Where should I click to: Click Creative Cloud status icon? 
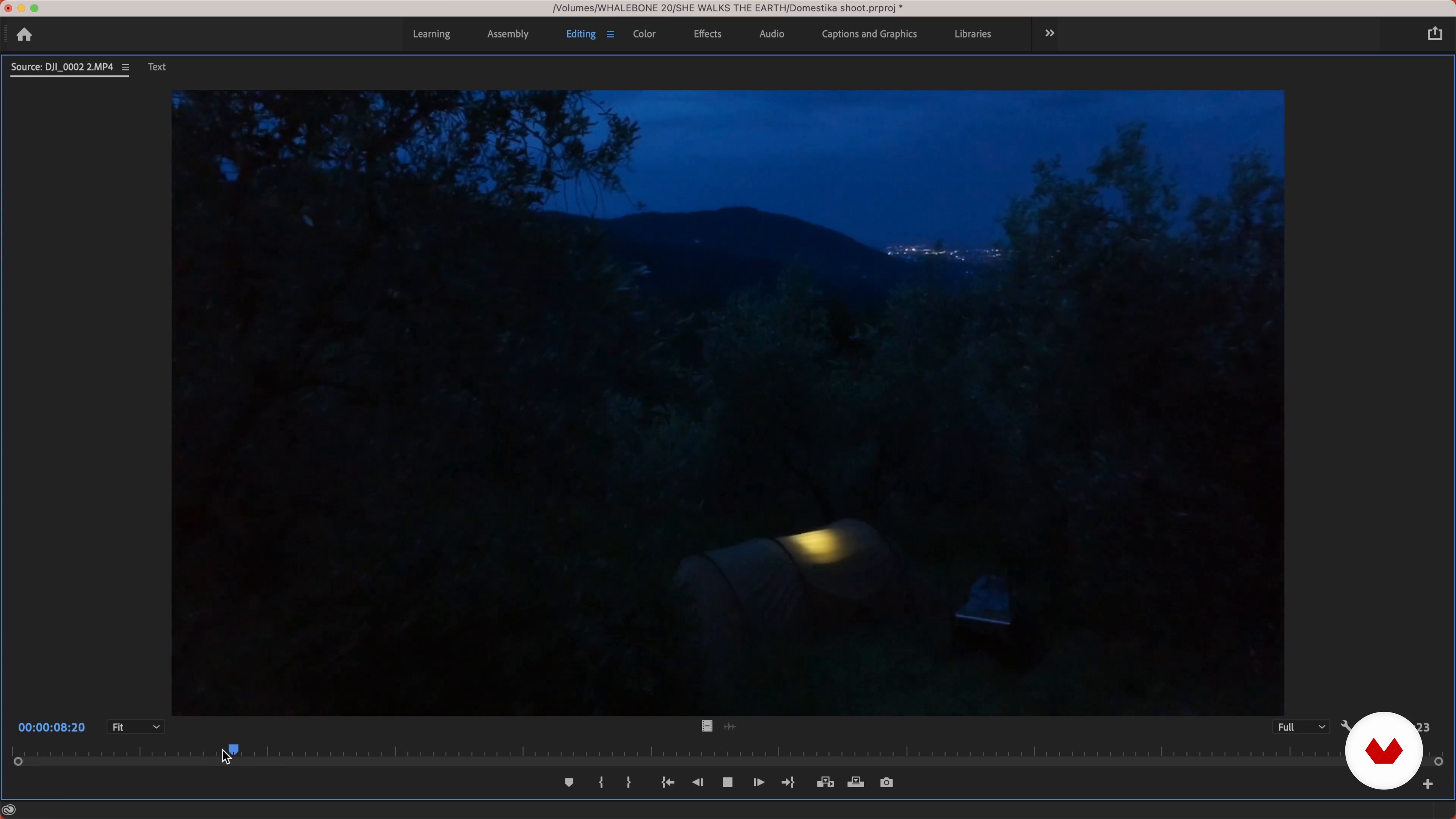(9, 810)
